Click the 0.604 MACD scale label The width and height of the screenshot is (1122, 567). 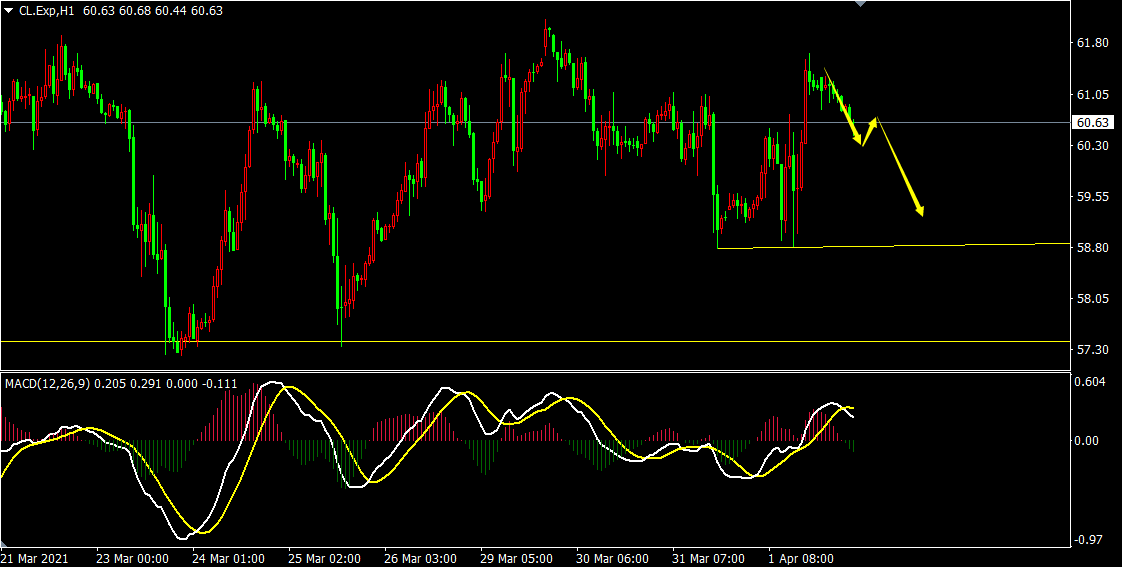tap(1090, 382)
